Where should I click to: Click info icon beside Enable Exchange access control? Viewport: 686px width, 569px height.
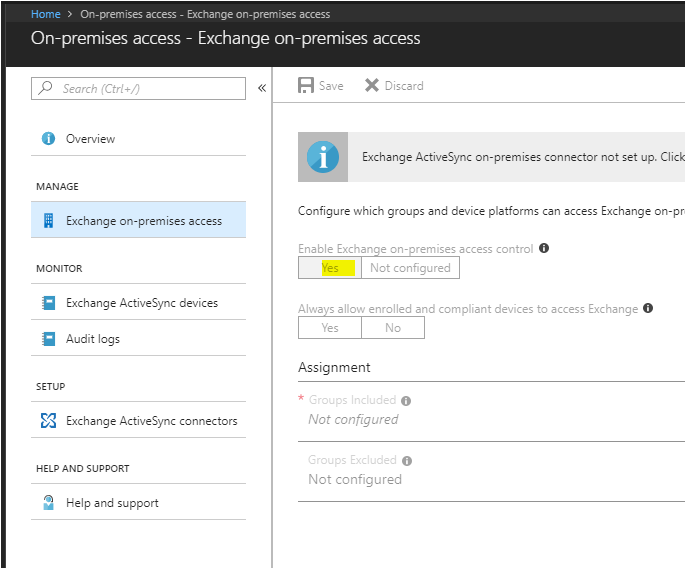click(x=544, y=248)
